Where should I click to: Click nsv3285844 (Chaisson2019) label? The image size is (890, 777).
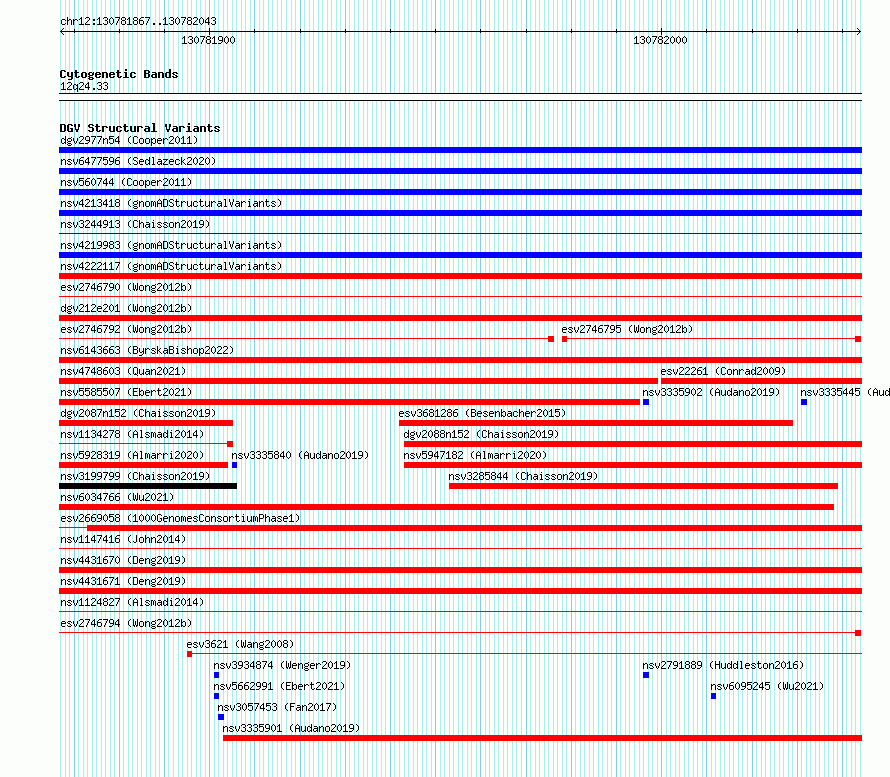point(523,476)
